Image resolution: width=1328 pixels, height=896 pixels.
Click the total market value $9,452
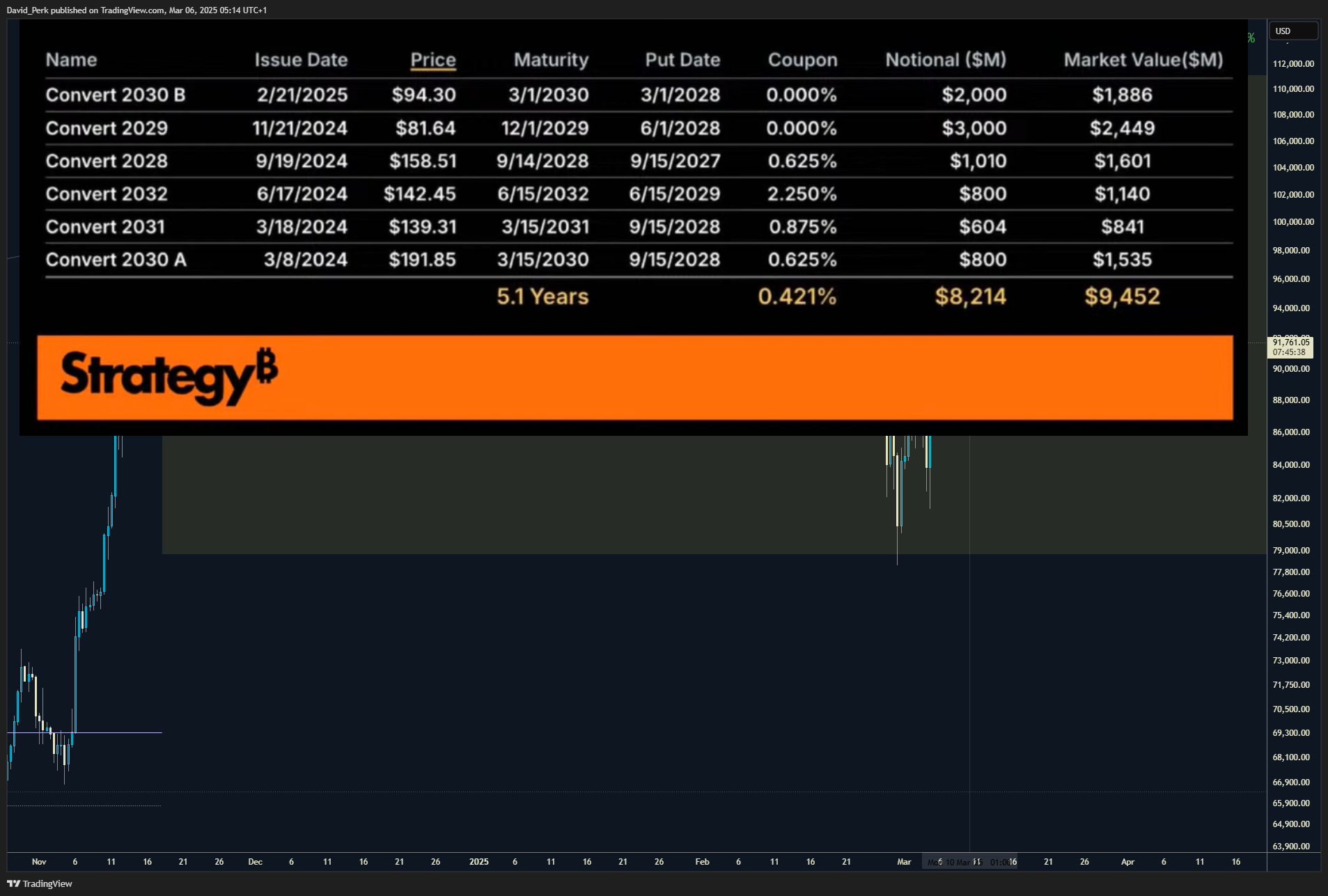coord(1122,297)
